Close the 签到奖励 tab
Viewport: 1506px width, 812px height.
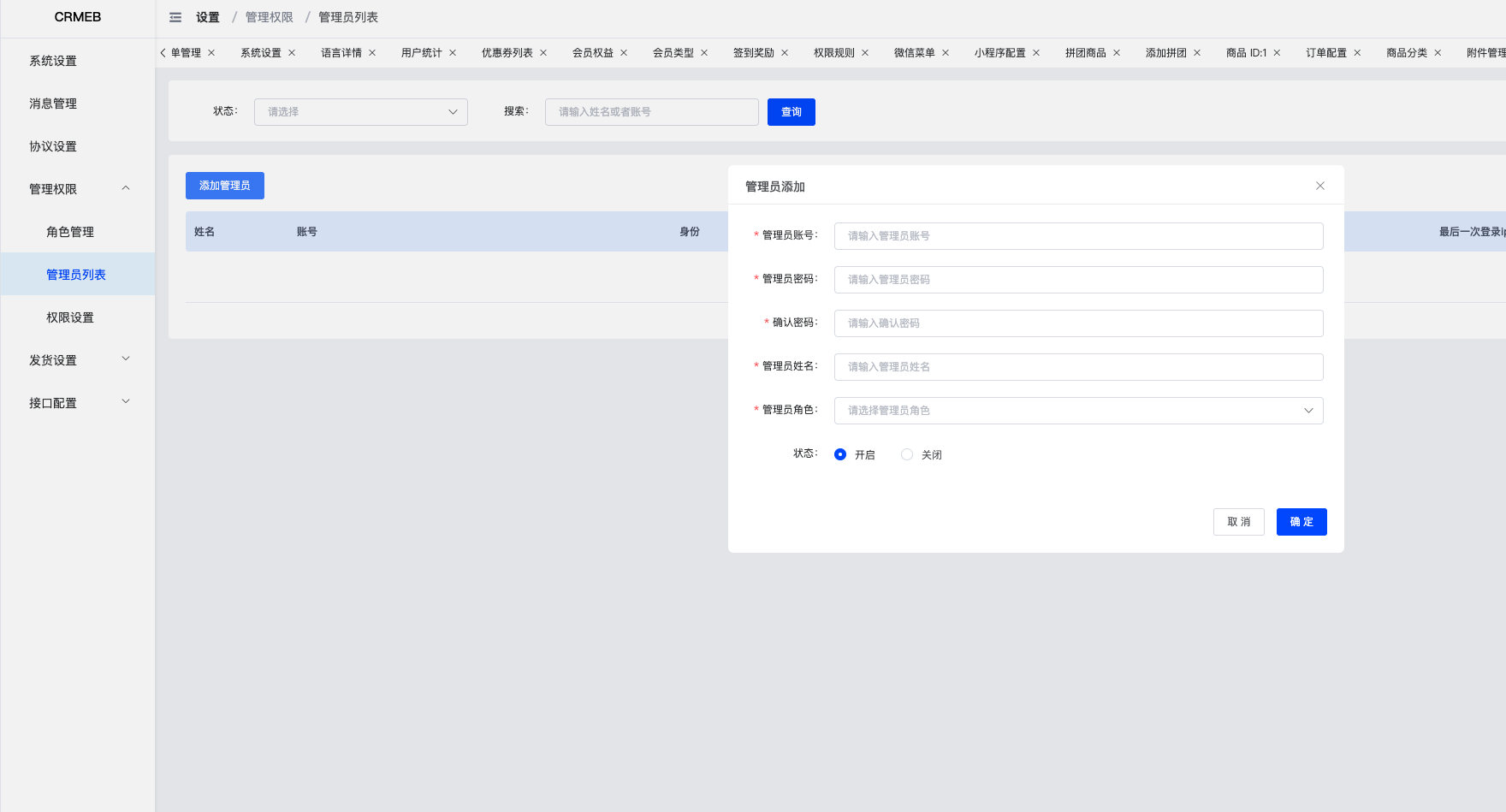[x=785, y=53]
